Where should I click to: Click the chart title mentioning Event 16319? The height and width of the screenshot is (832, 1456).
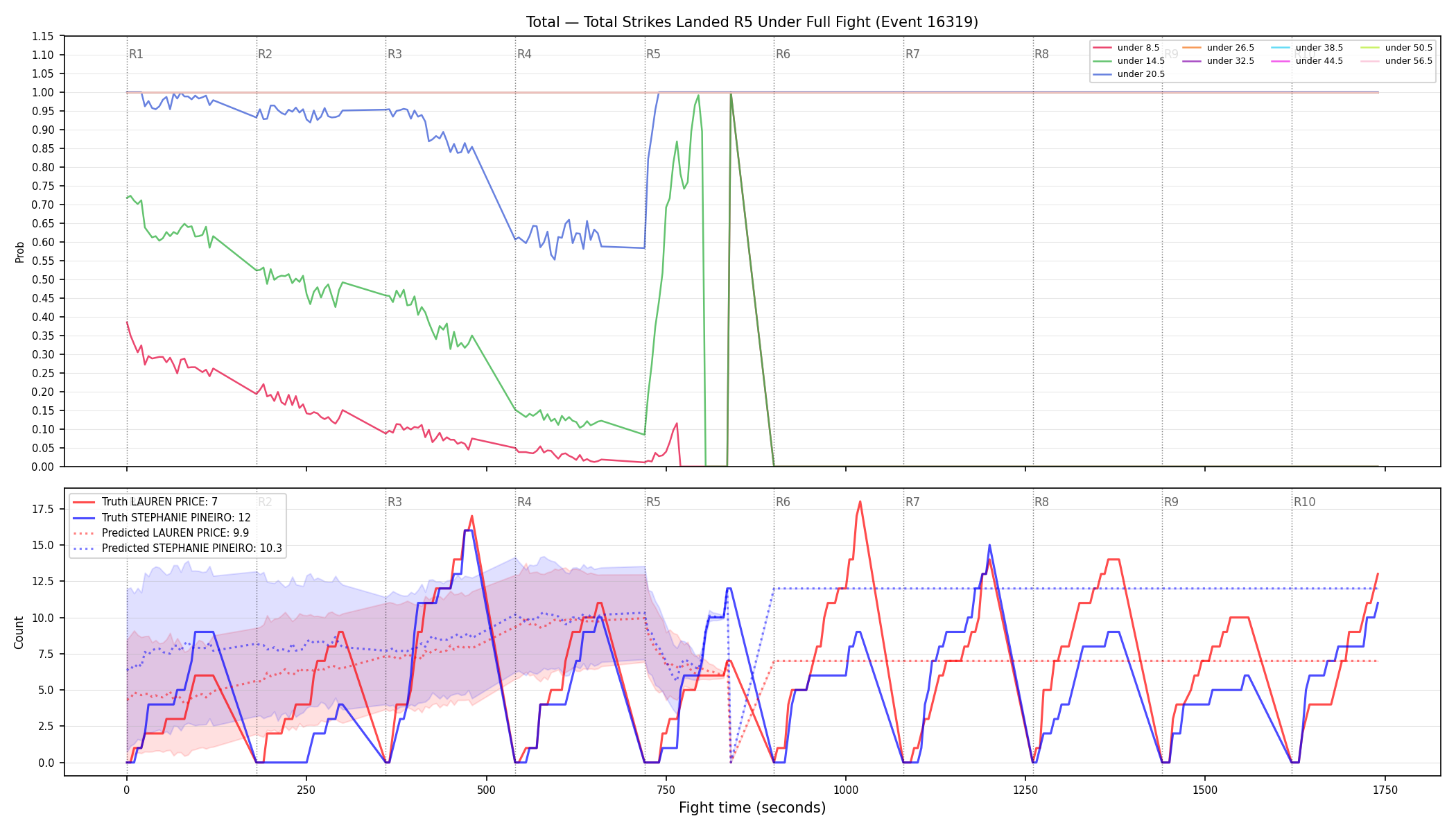pos(752,22)
